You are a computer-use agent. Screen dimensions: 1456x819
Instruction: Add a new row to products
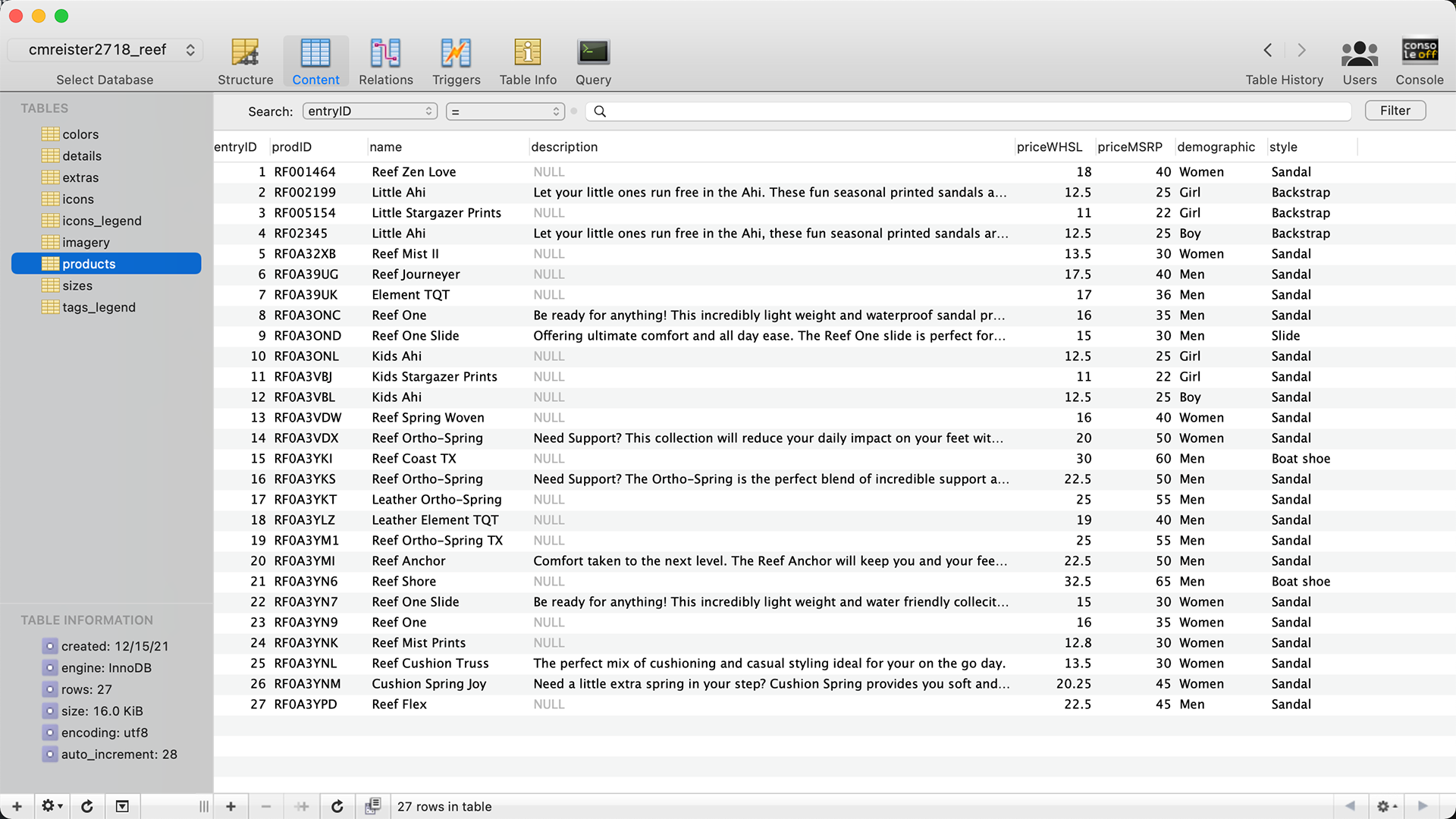pyautogui.click(x=231, y=806)
